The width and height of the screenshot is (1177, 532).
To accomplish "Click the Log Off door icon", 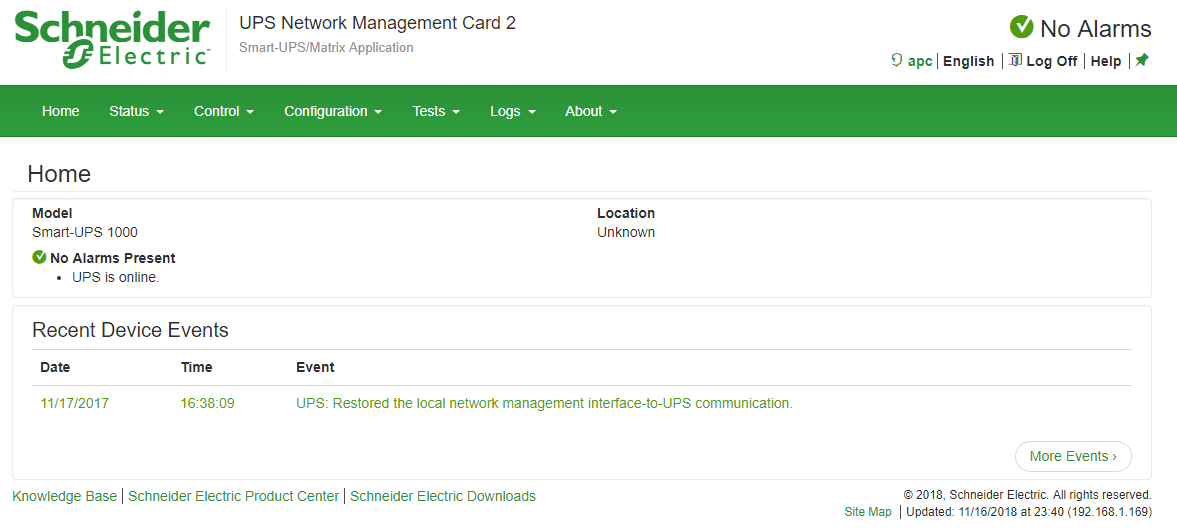I will tap(1015, 60).
